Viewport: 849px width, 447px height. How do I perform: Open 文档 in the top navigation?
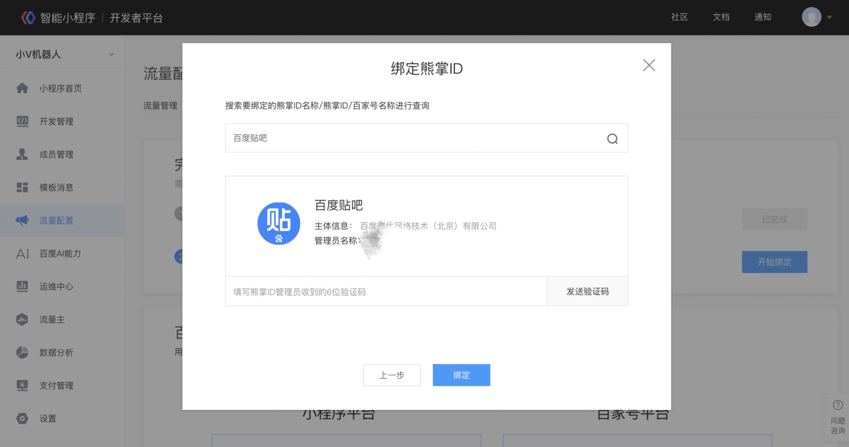[721, 17]
